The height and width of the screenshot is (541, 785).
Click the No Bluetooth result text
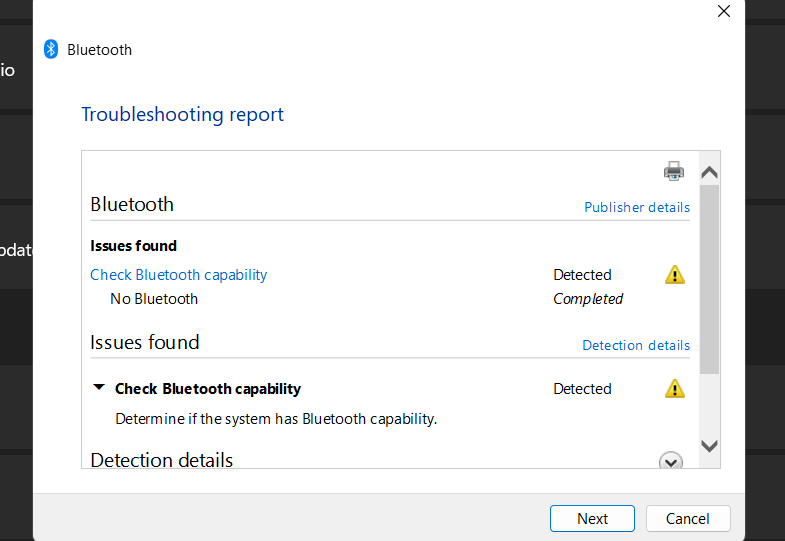(154, 299)
